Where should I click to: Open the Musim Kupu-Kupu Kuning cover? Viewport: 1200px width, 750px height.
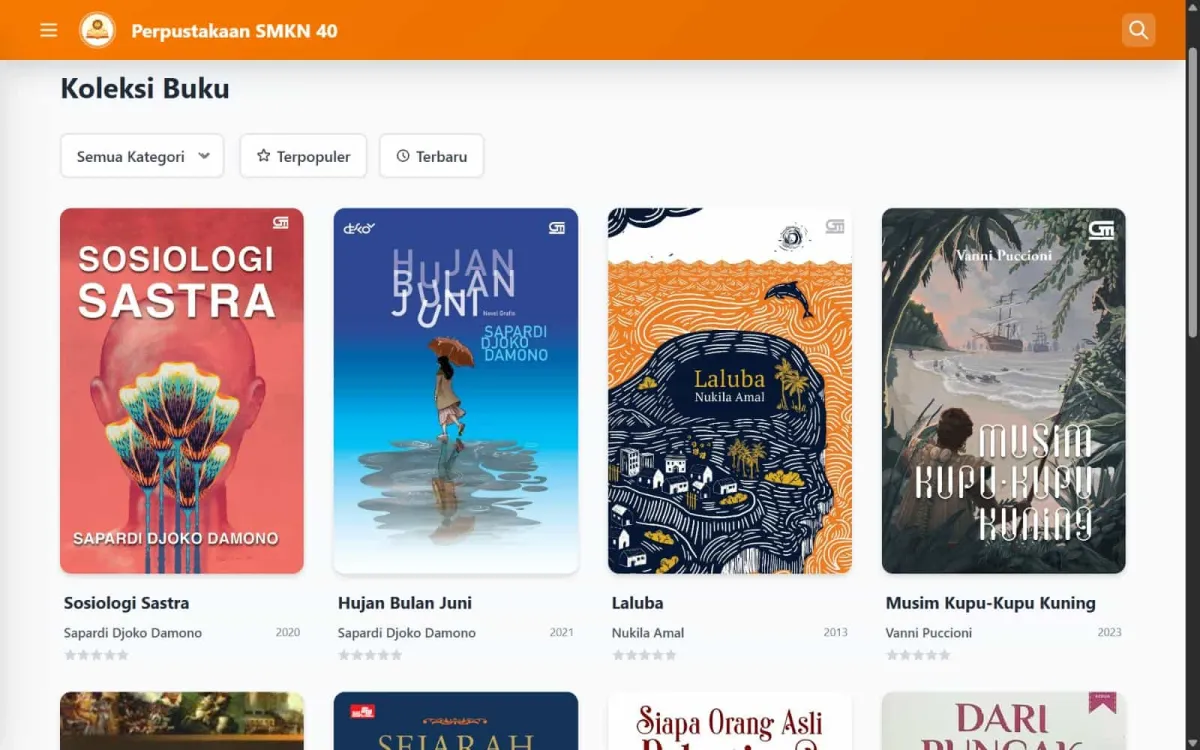tap(1004, 391)
